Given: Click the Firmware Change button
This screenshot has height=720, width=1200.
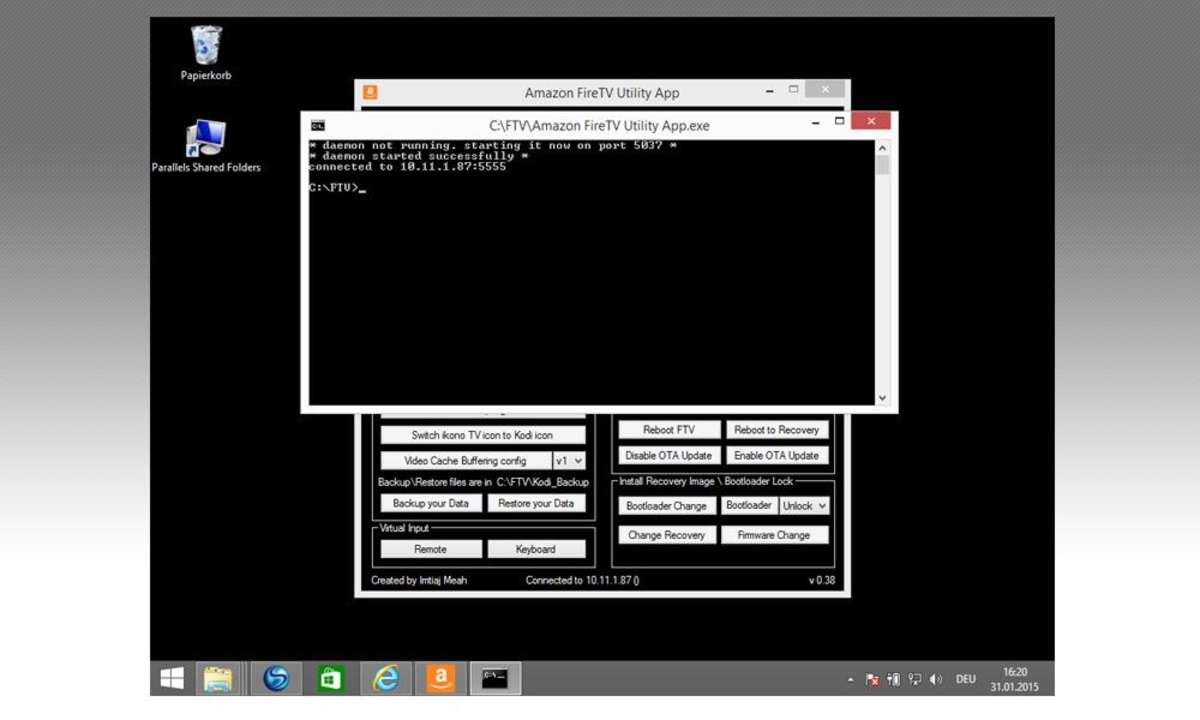Looking at the screenshot, I should (774, 535).
